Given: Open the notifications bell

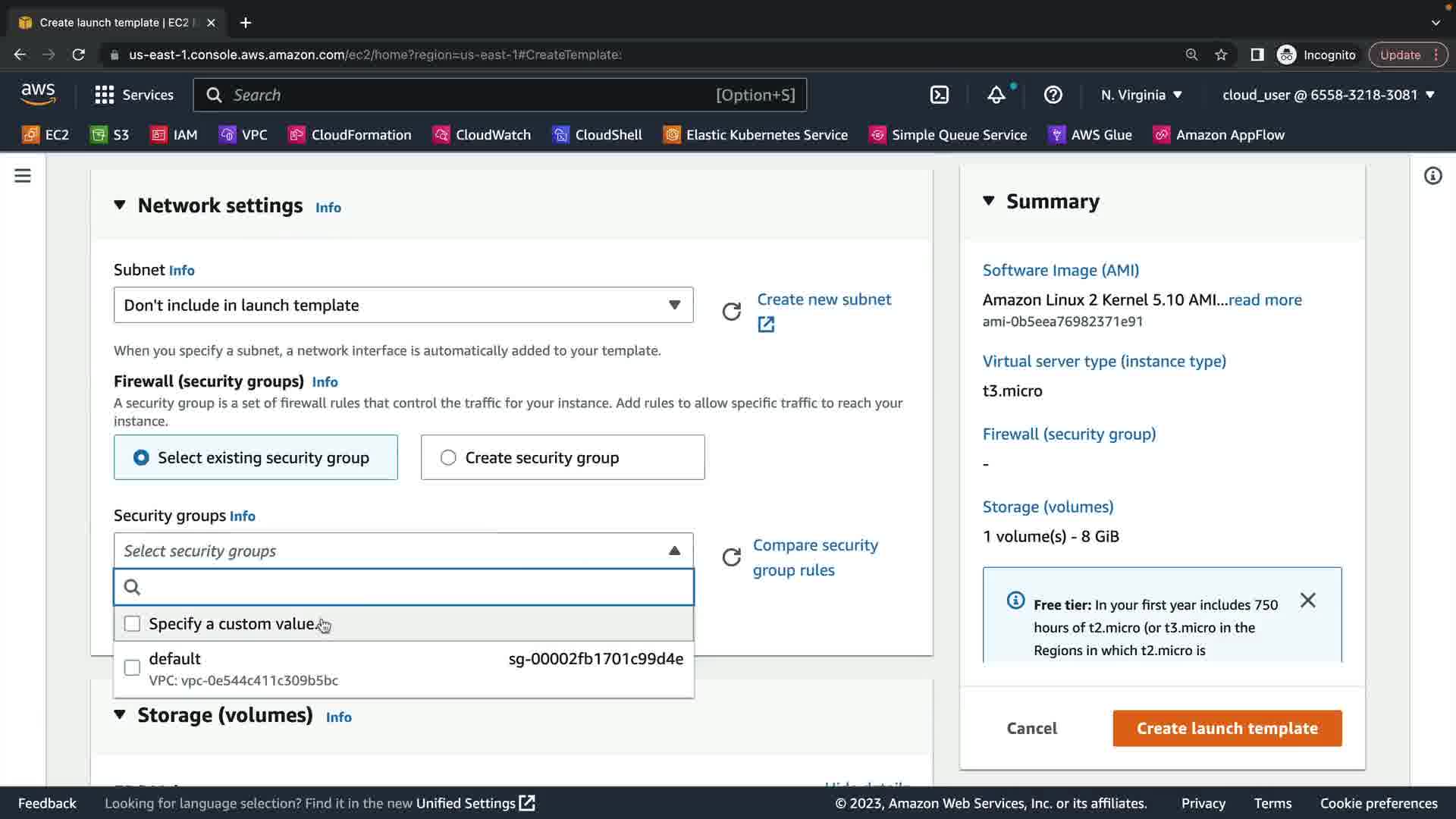Looking at the screenshot, I should pyautogui.click(x=996, y=95).
